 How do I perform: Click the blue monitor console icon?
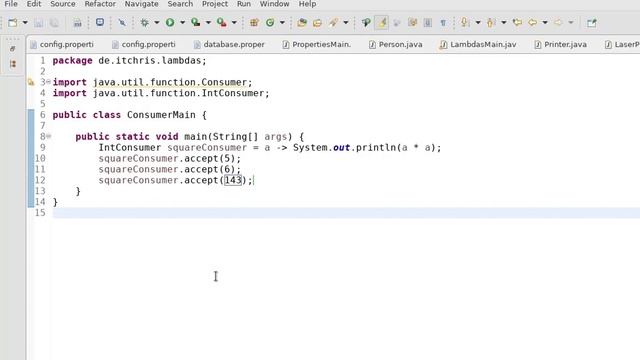(100, 22)
